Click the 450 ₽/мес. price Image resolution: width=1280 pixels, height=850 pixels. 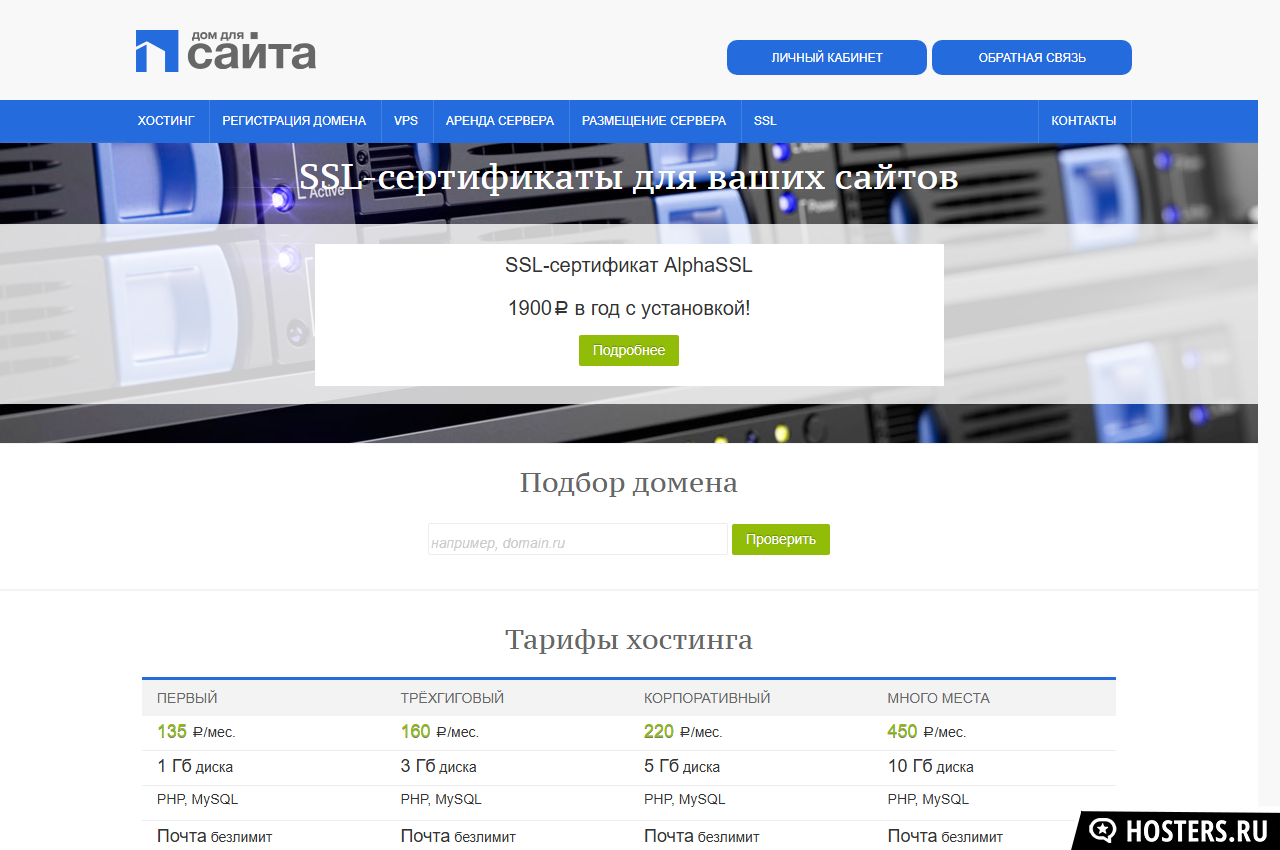tap(926, 732)
